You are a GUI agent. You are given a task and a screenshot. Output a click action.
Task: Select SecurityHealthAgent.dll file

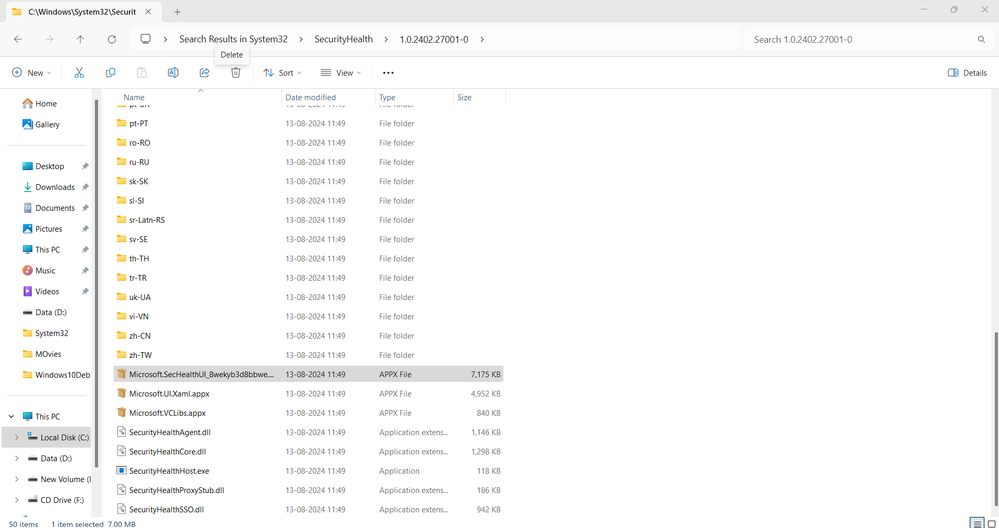(308, 432)
